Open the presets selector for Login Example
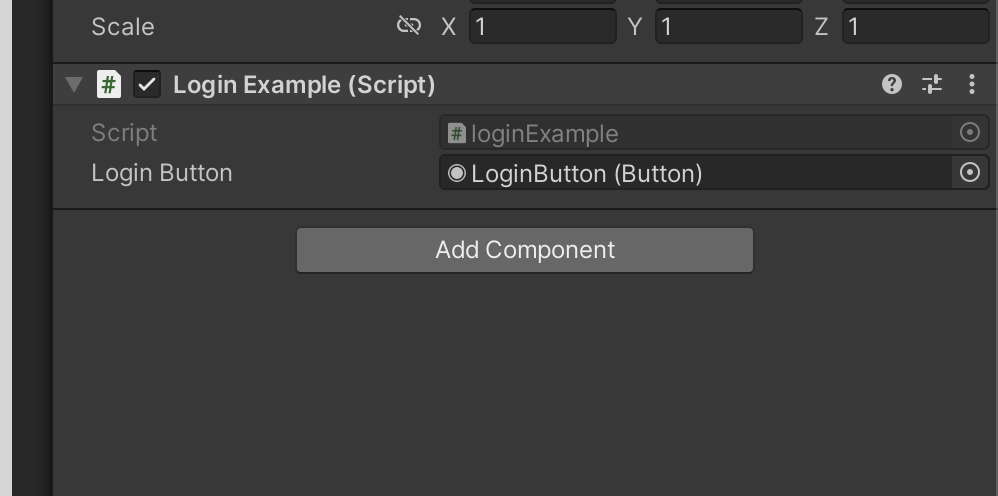 point(932,84)
